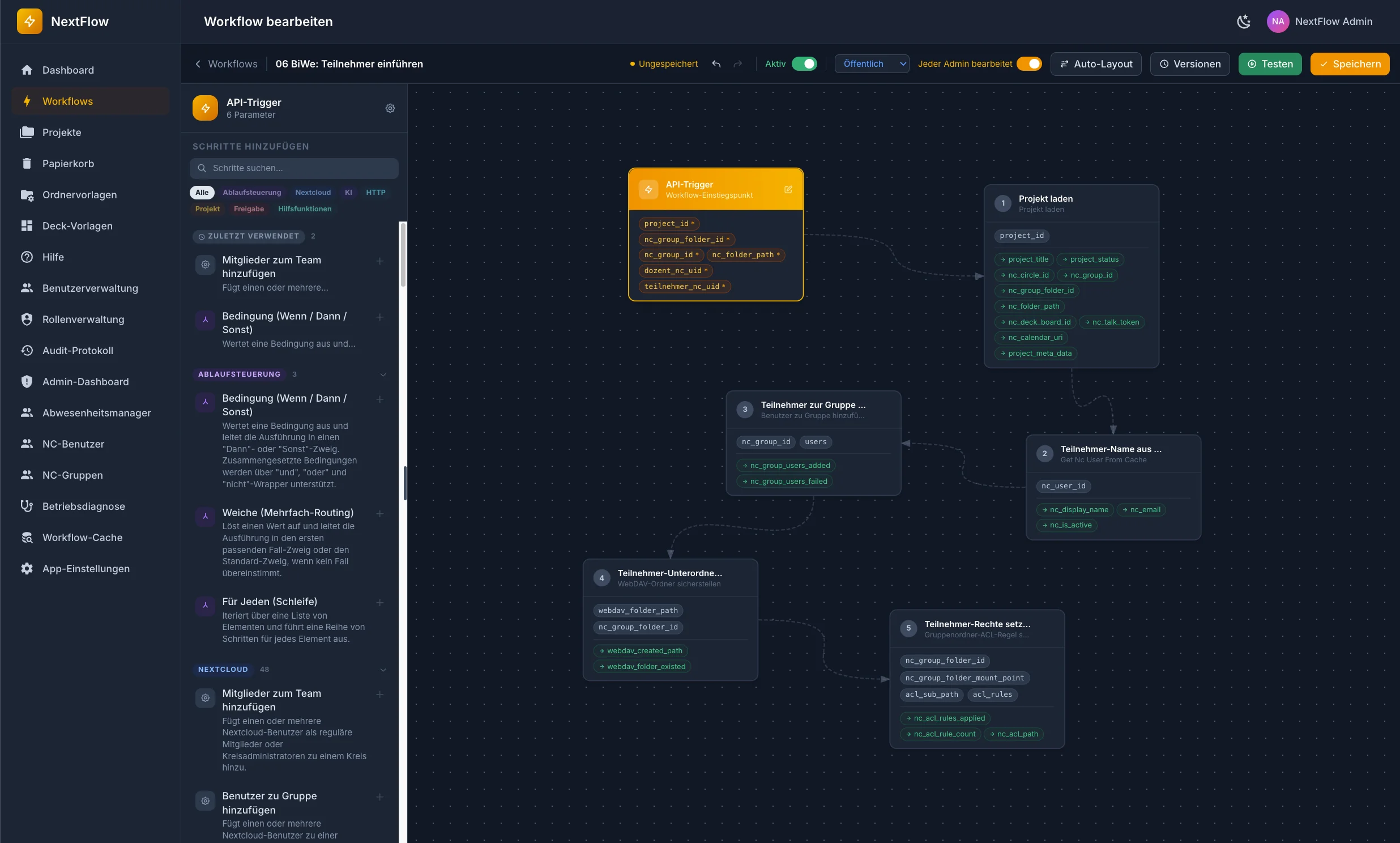
Task: Click the App-Einstellungen gear icon
Action: pos(27,569)
